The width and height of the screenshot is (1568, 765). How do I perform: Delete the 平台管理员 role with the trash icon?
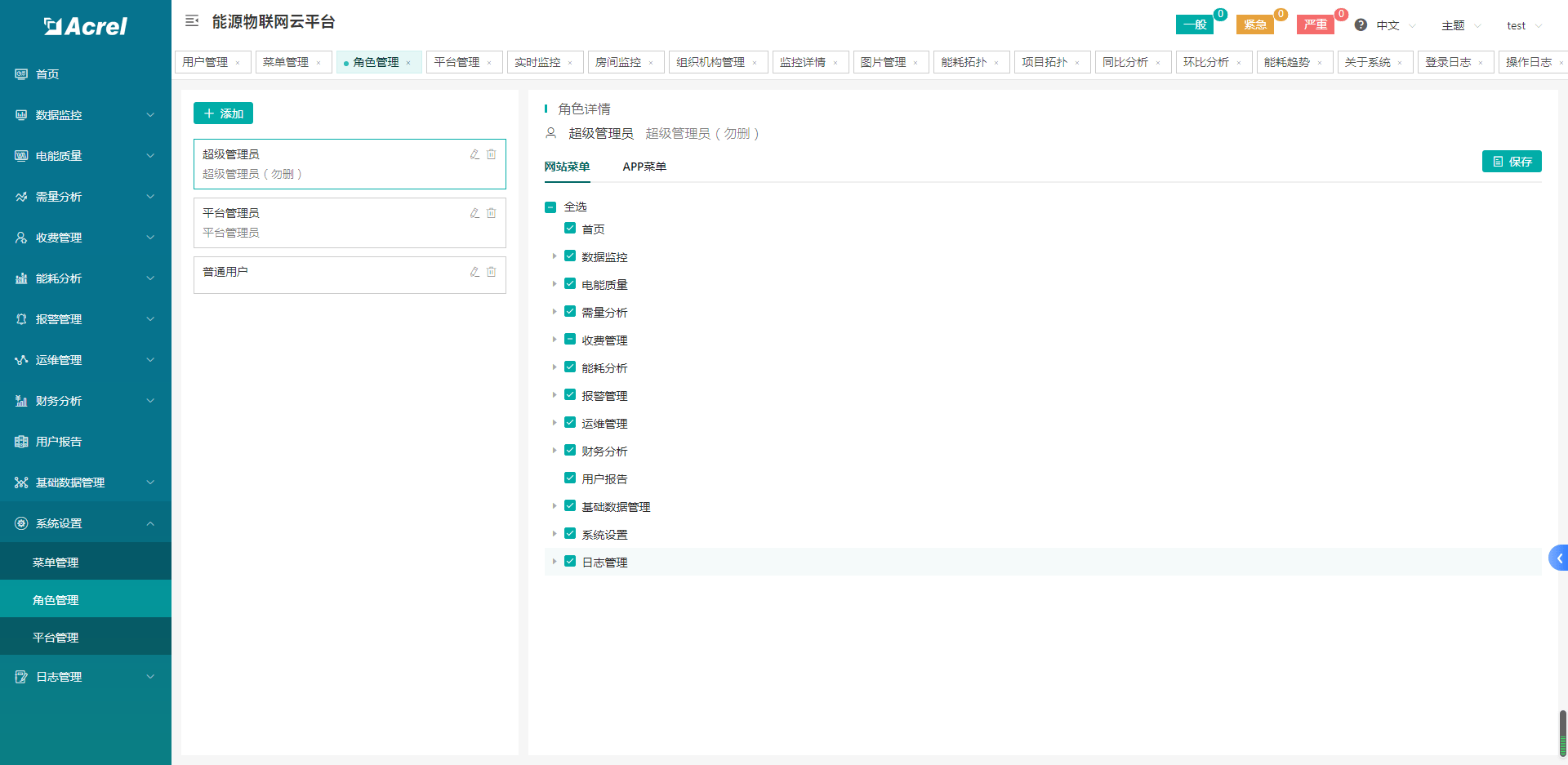(x=492, y=213)
